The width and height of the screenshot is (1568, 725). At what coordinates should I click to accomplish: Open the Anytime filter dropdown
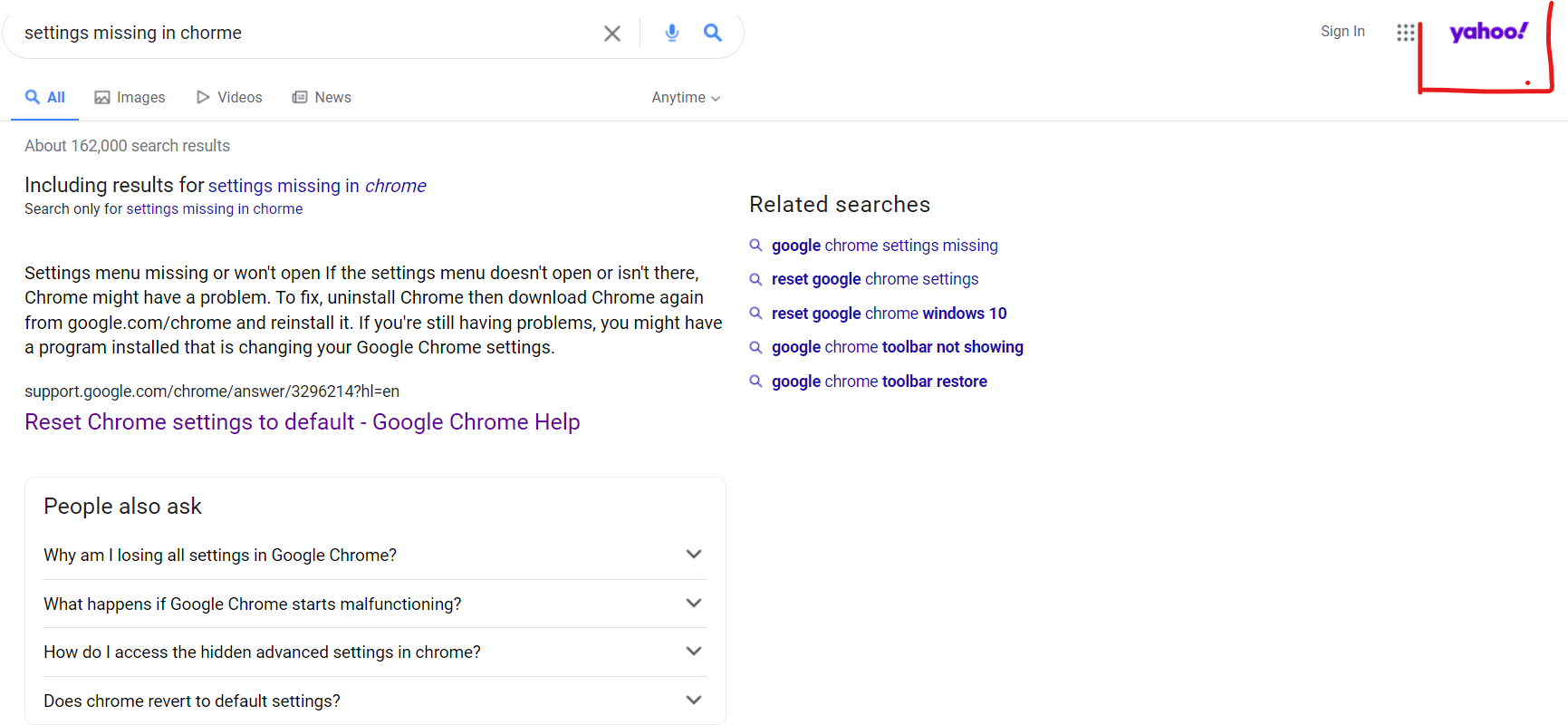point(686,98)
